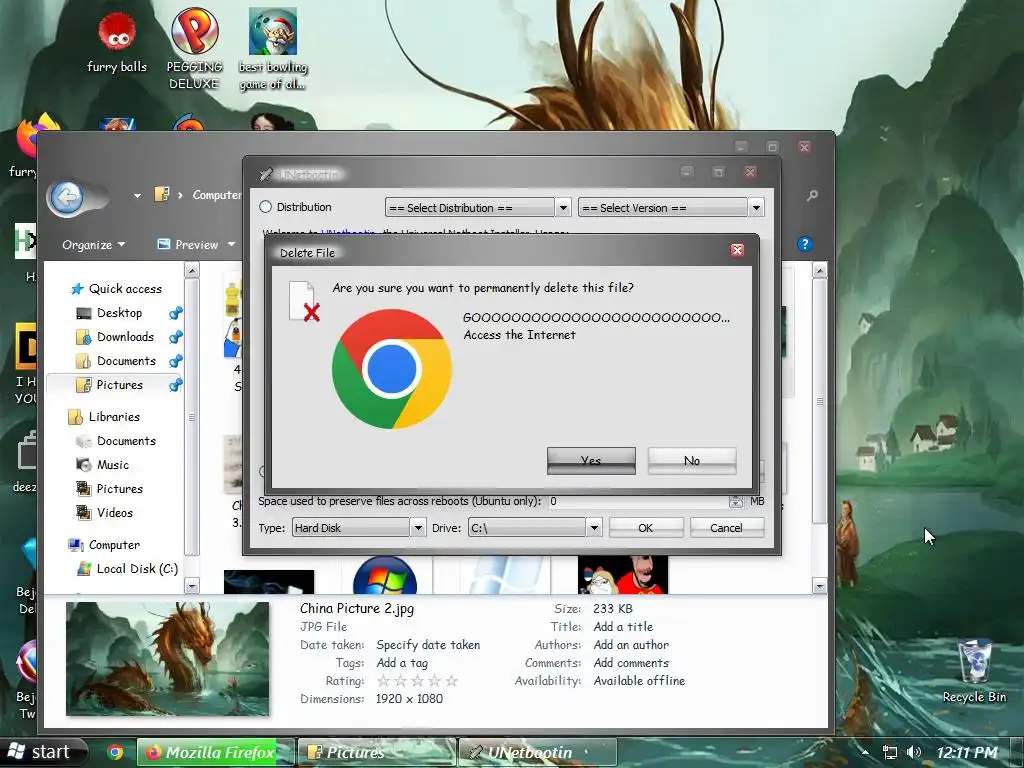Click the deleted file icon with red X
The height and width of the screenshot is (768, 1024).
304,301
